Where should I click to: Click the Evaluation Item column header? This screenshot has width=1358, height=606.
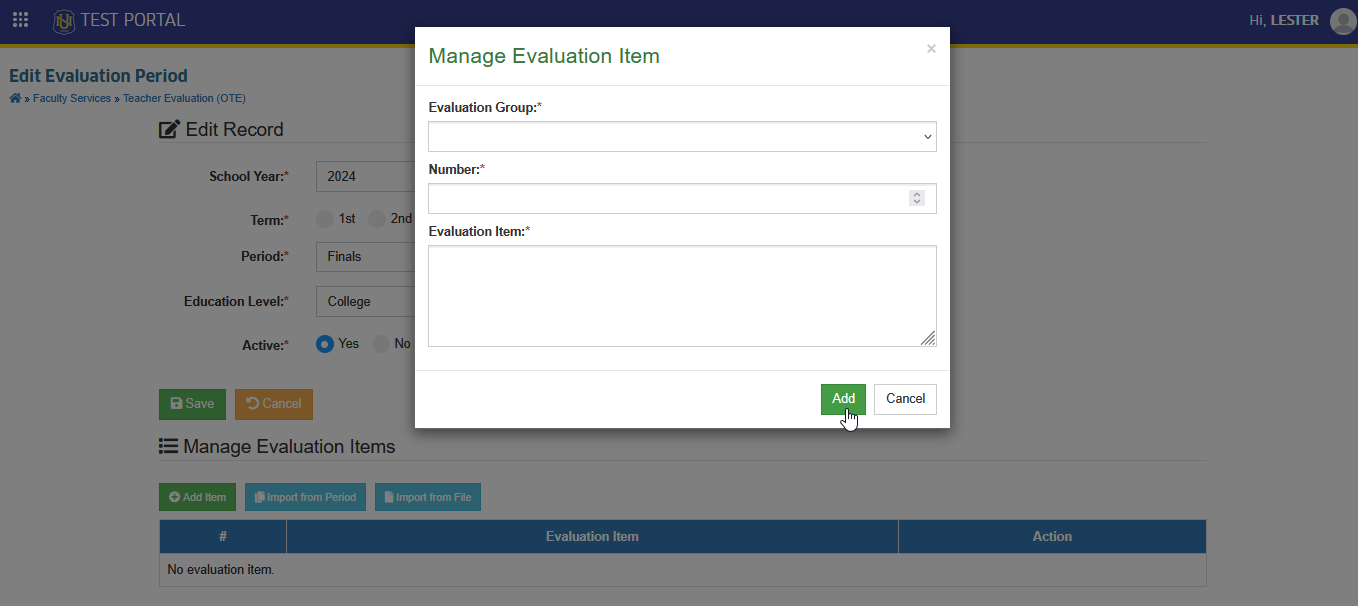coord(592,537)
